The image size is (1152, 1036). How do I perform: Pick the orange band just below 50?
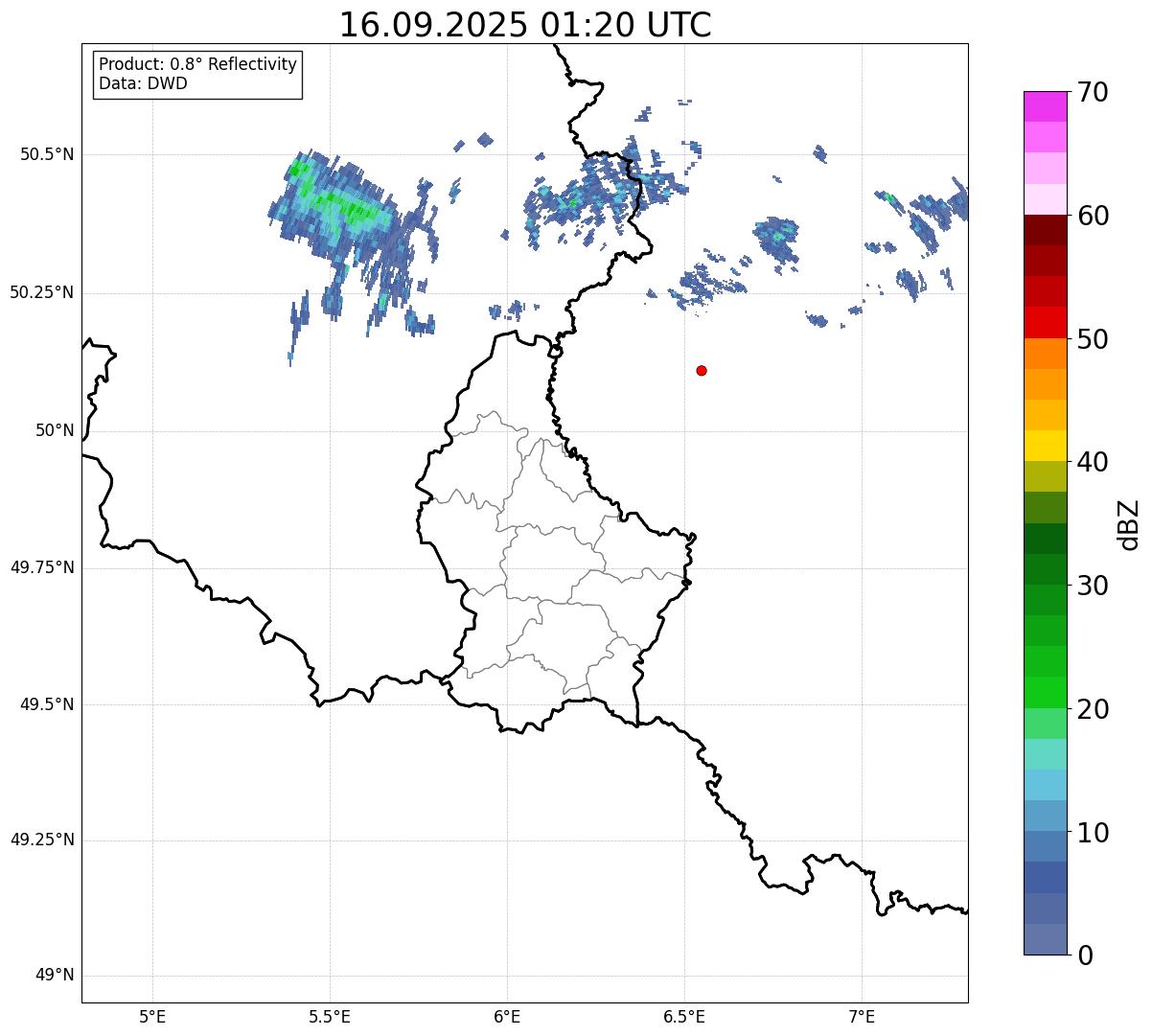point(1045,354)
